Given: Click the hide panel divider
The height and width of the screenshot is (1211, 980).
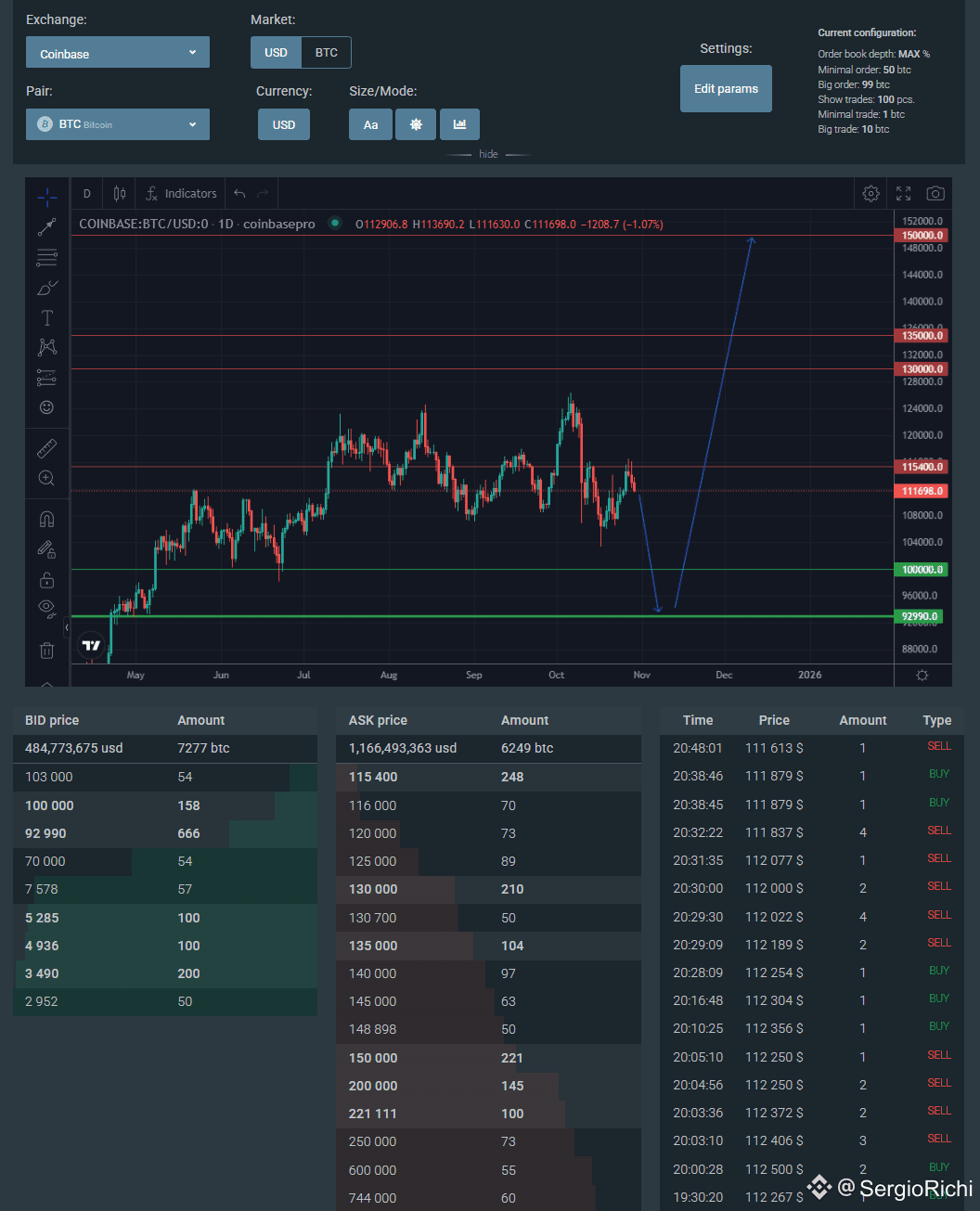Looking at the screenshot, I should [488, 154].
